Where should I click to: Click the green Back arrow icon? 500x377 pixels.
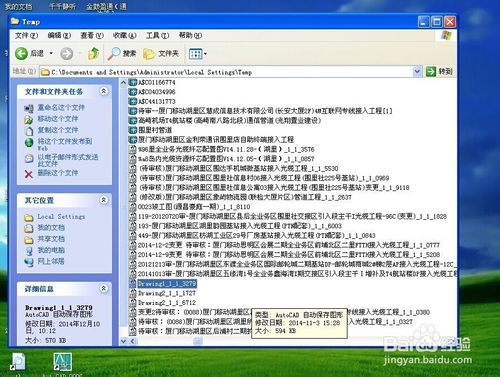(x=21, y=53)
